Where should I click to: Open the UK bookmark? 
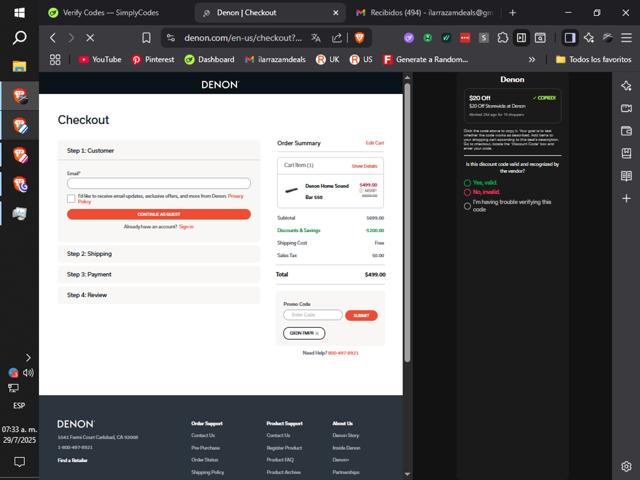(328, 60)
